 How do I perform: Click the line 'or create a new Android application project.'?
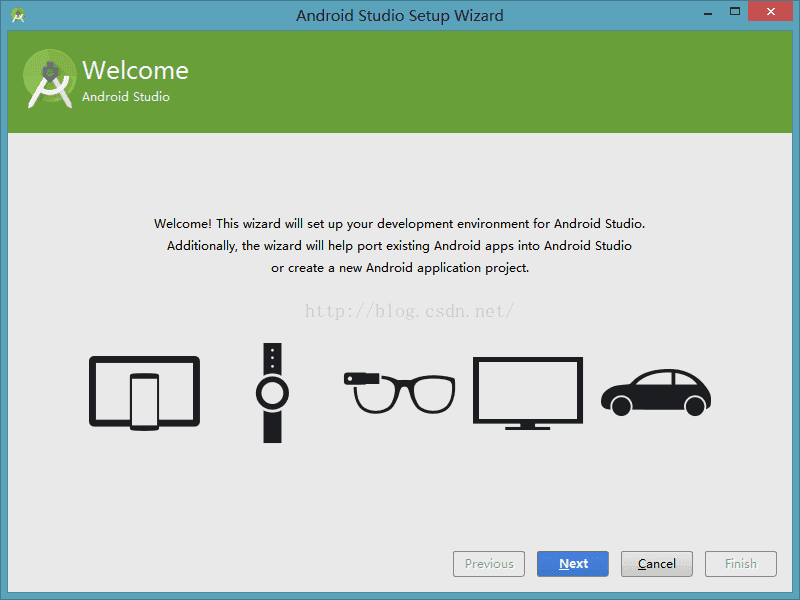400,268
